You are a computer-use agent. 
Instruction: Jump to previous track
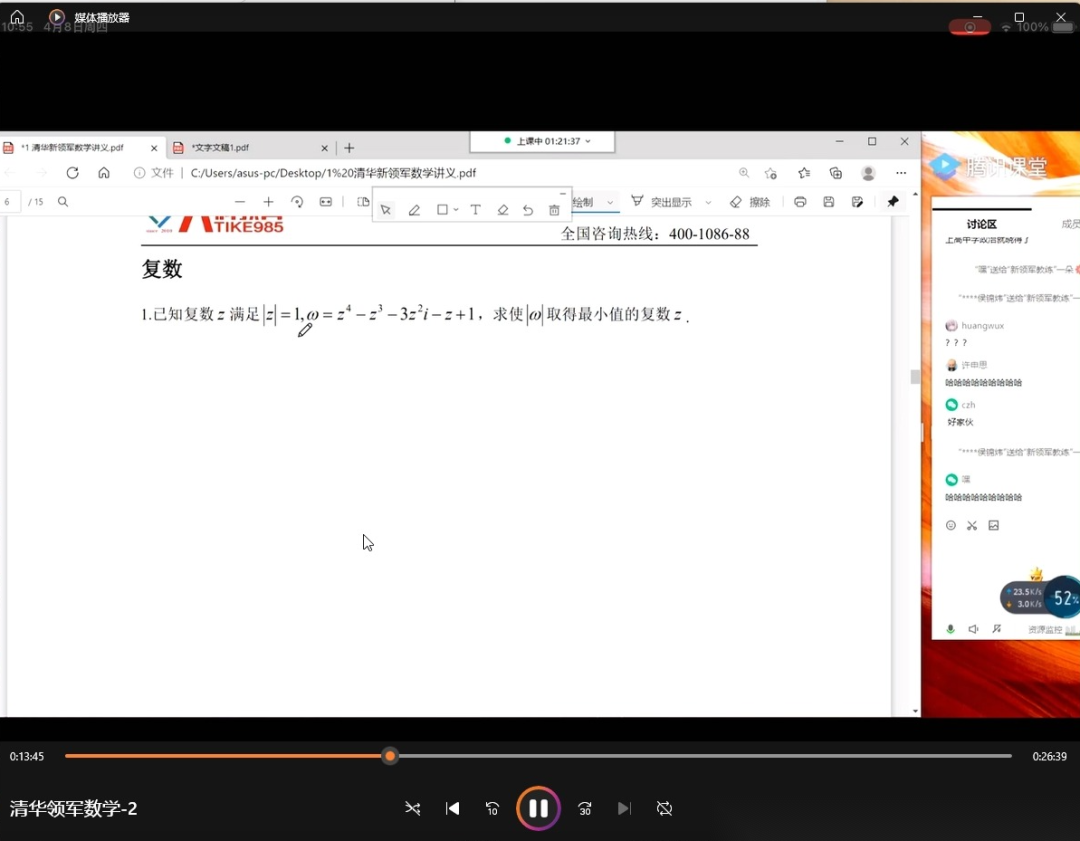(453, 808)
